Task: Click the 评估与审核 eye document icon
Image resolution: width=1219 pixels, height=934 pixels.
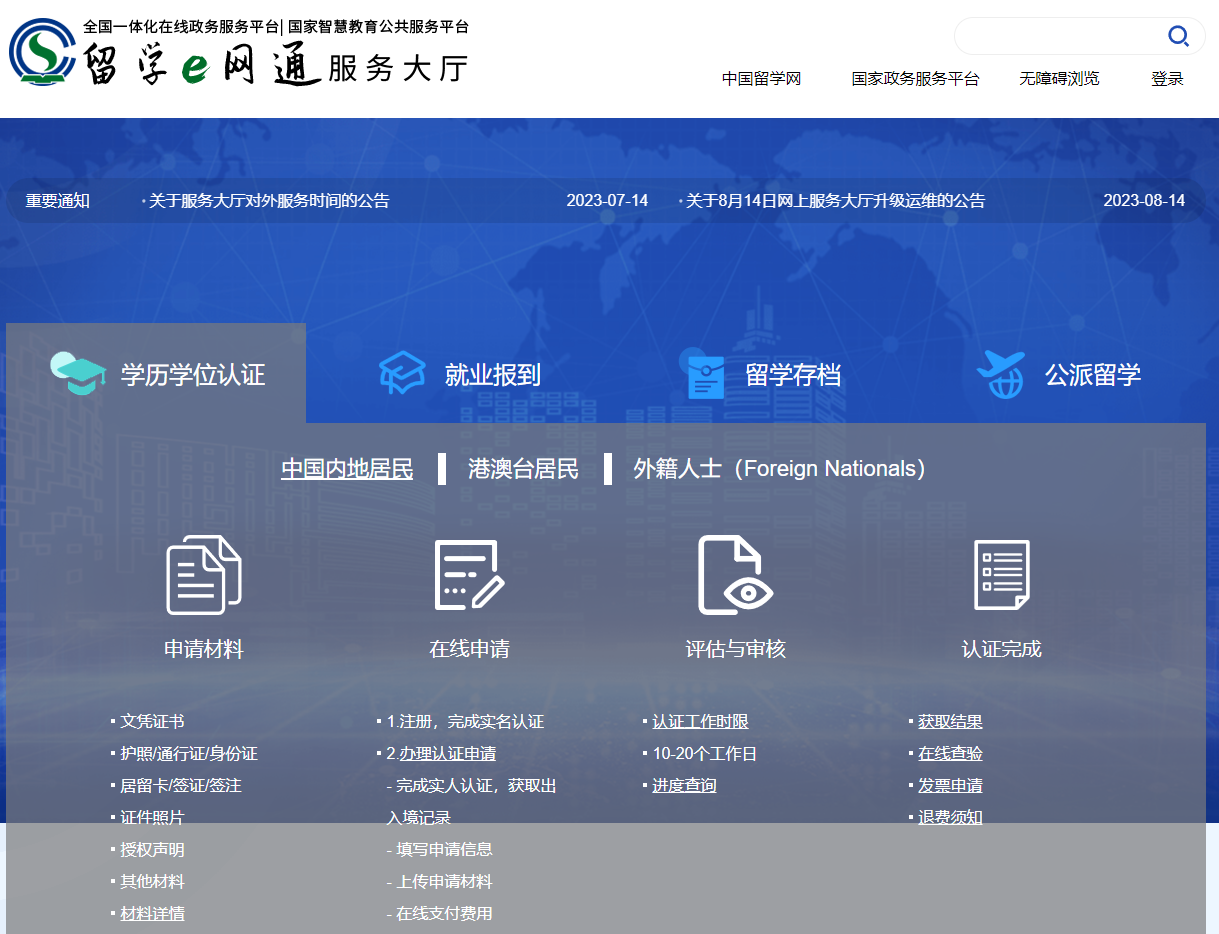Action: (x=735, y=575)
